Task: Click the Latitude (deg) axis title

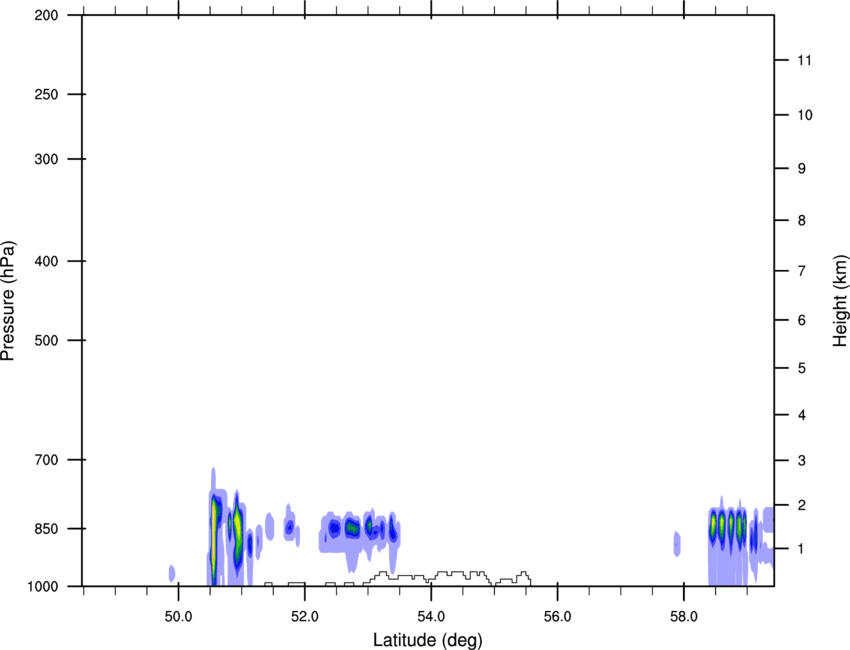Action: click(x=427, y=639)
